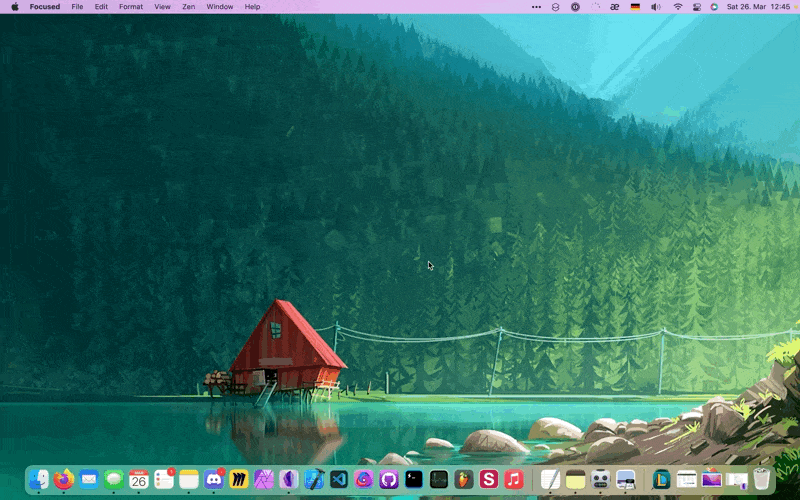Launch the GitHub Desktop dock icon
The image size is (800, 500).
389,480
